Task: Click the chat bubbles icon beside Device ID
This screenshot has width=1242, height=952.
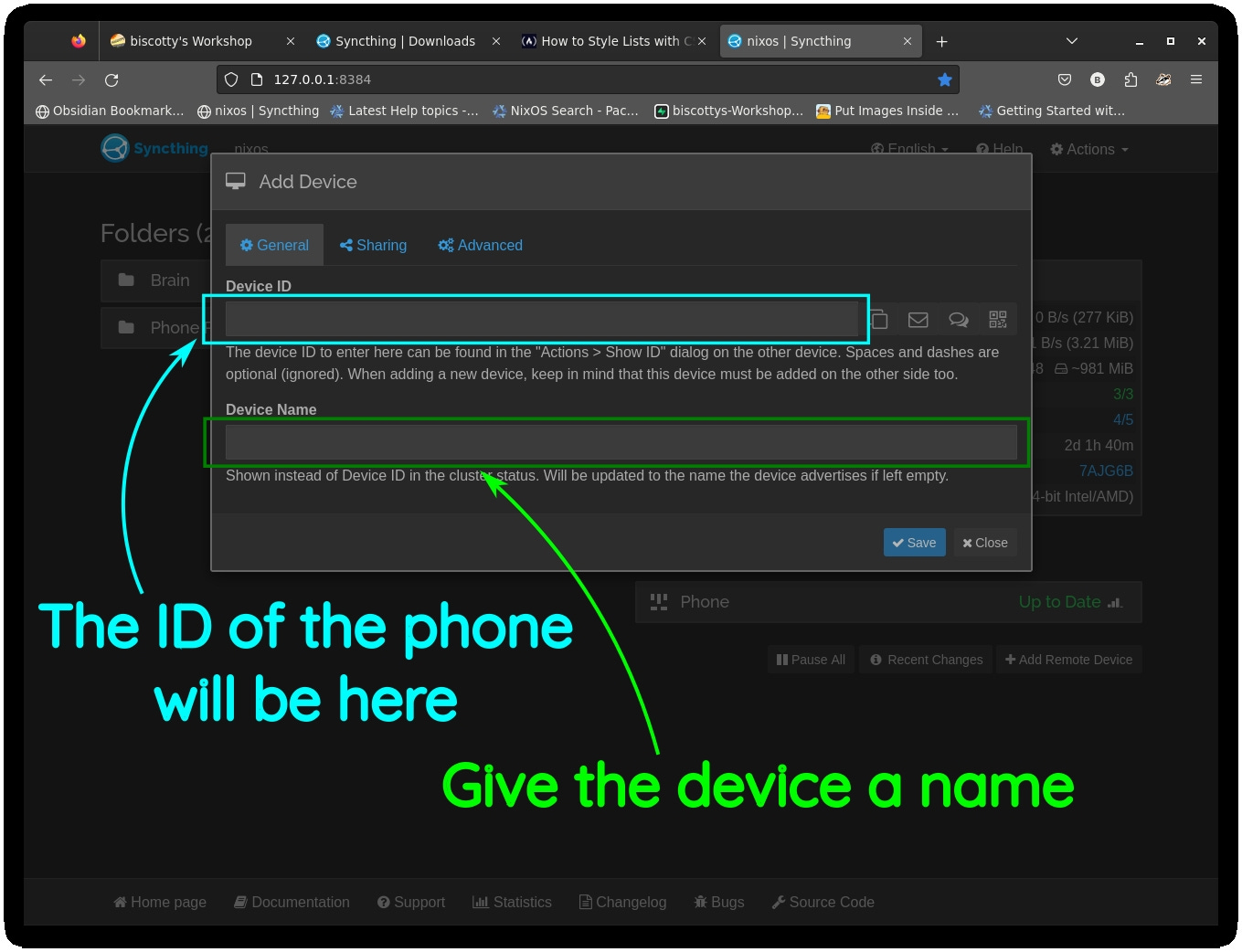Action: click(x=958, y=320)
